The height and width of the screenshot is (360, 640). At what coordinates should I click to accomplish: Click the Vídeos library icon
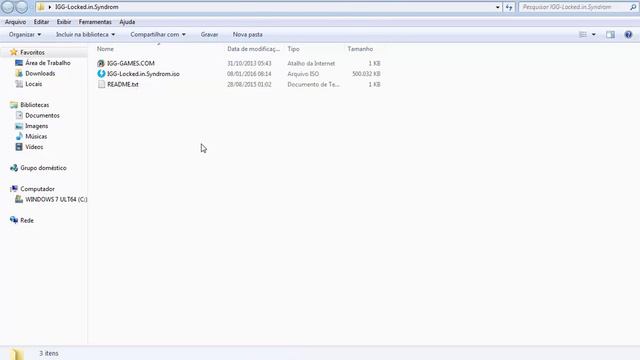coord(19,147)
